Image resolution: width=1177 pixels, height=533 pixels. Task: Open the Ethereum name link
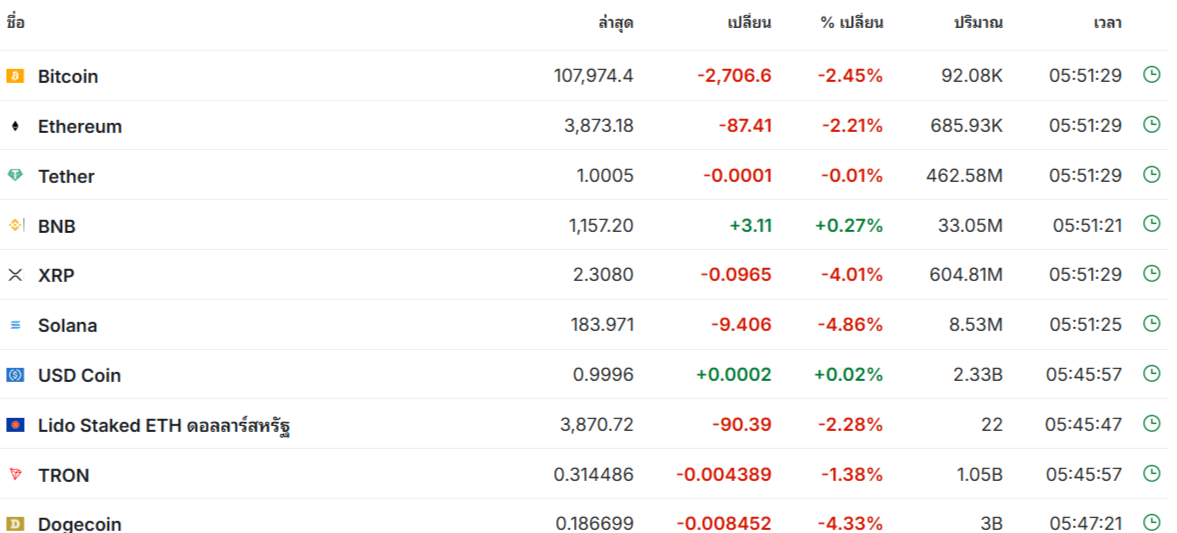tap(80, 126)
